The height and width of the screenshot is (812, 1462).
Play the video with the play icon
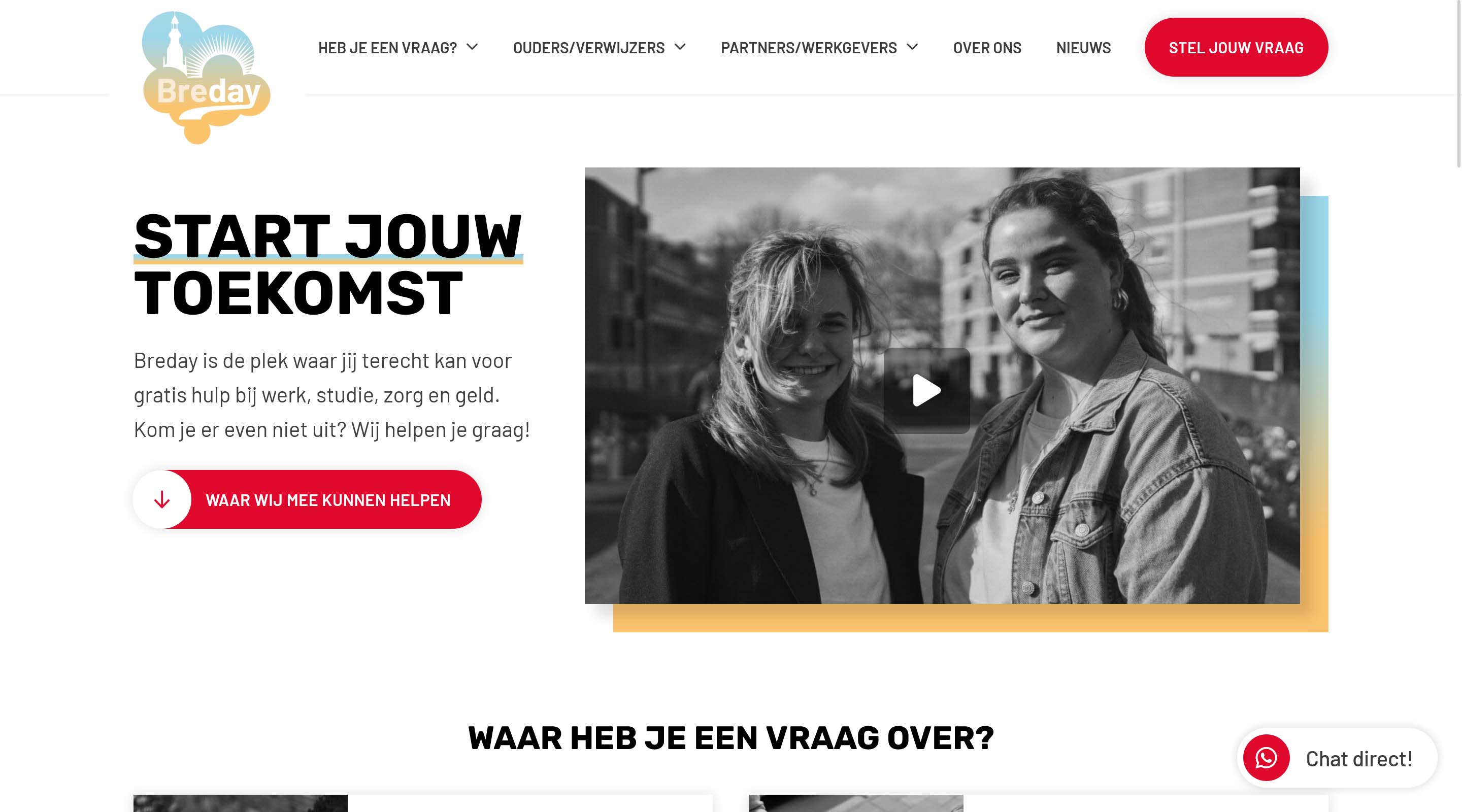[x=926, y=390]
